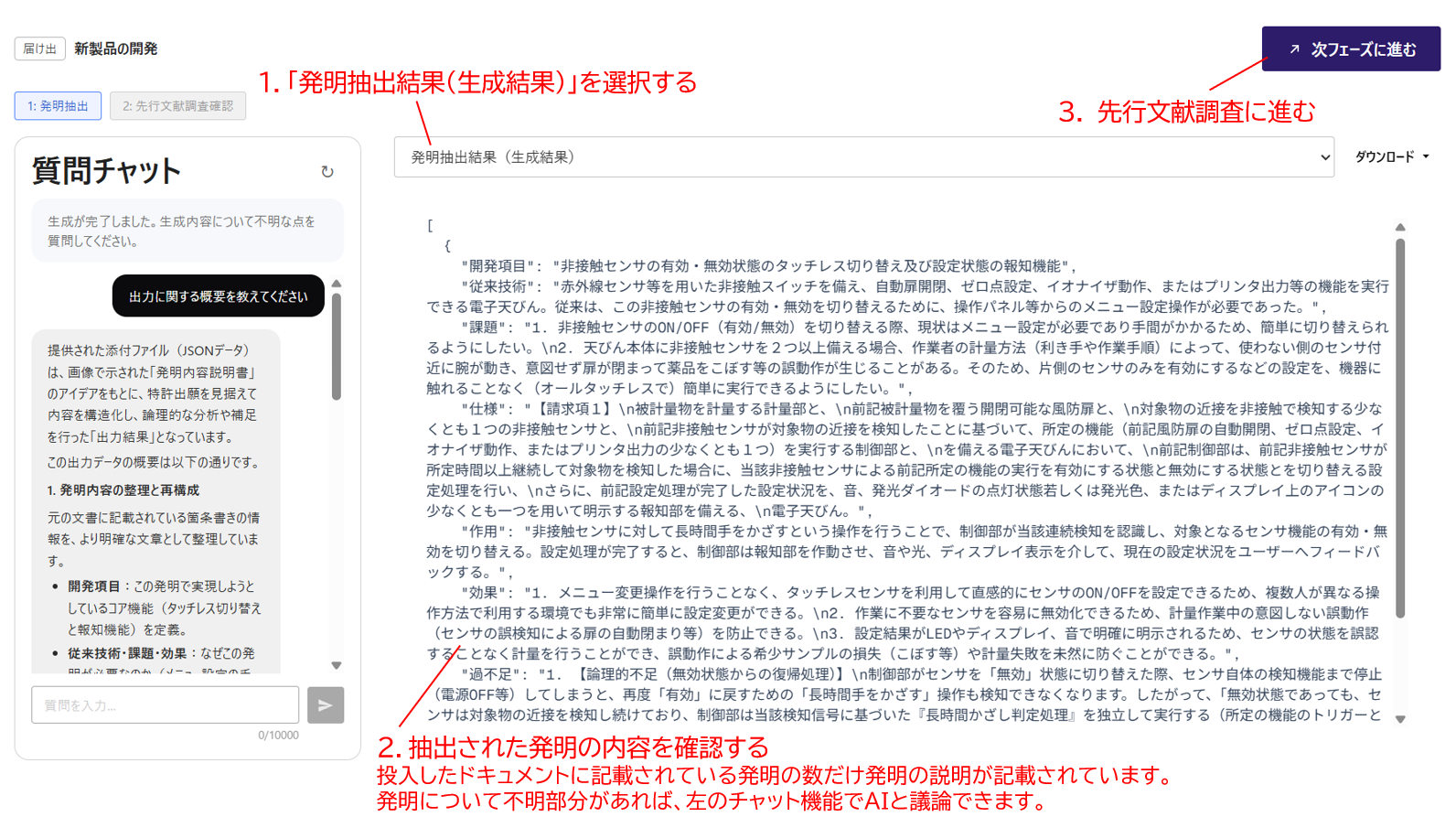This screenshot has width=1456, height=817.
Task: Open the 2: 先行文献調査確認 tab
Action: coord(177,106)
